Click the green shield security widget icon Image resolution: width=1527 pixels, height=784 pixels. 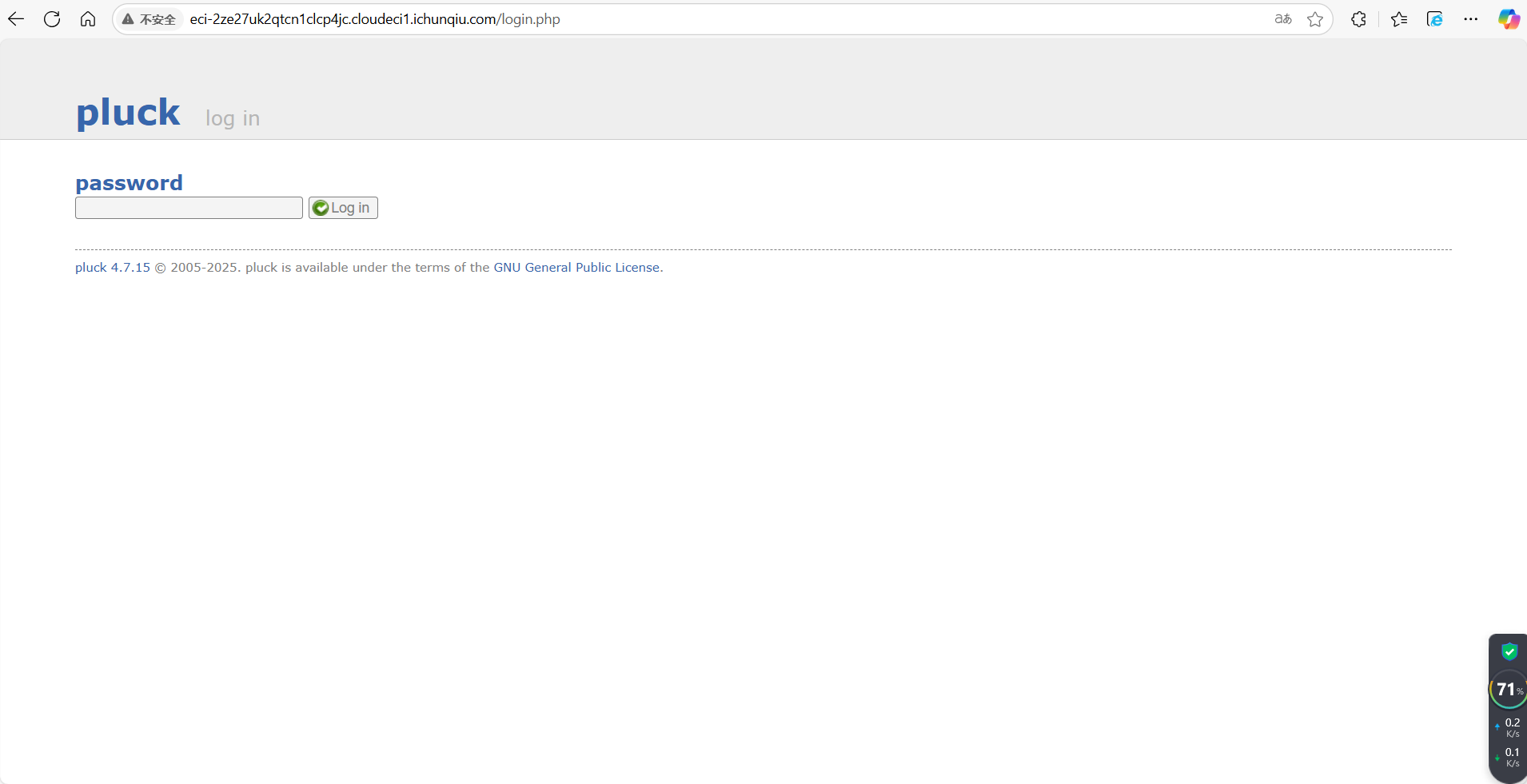coord(1509,652)
